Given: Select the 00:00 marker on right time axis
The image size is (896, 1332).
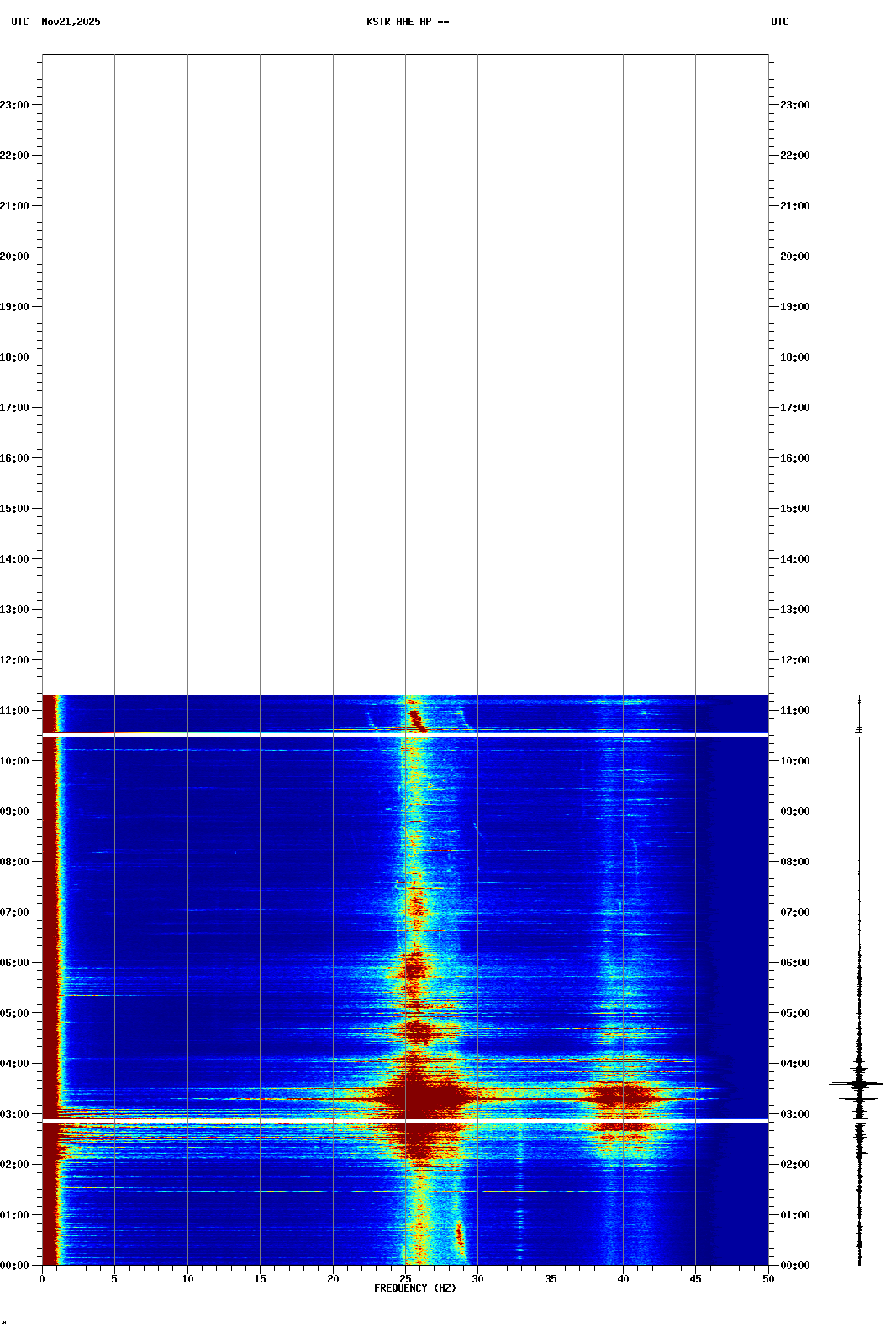Looking at the screenshot, I should (x=794, y=1266).
